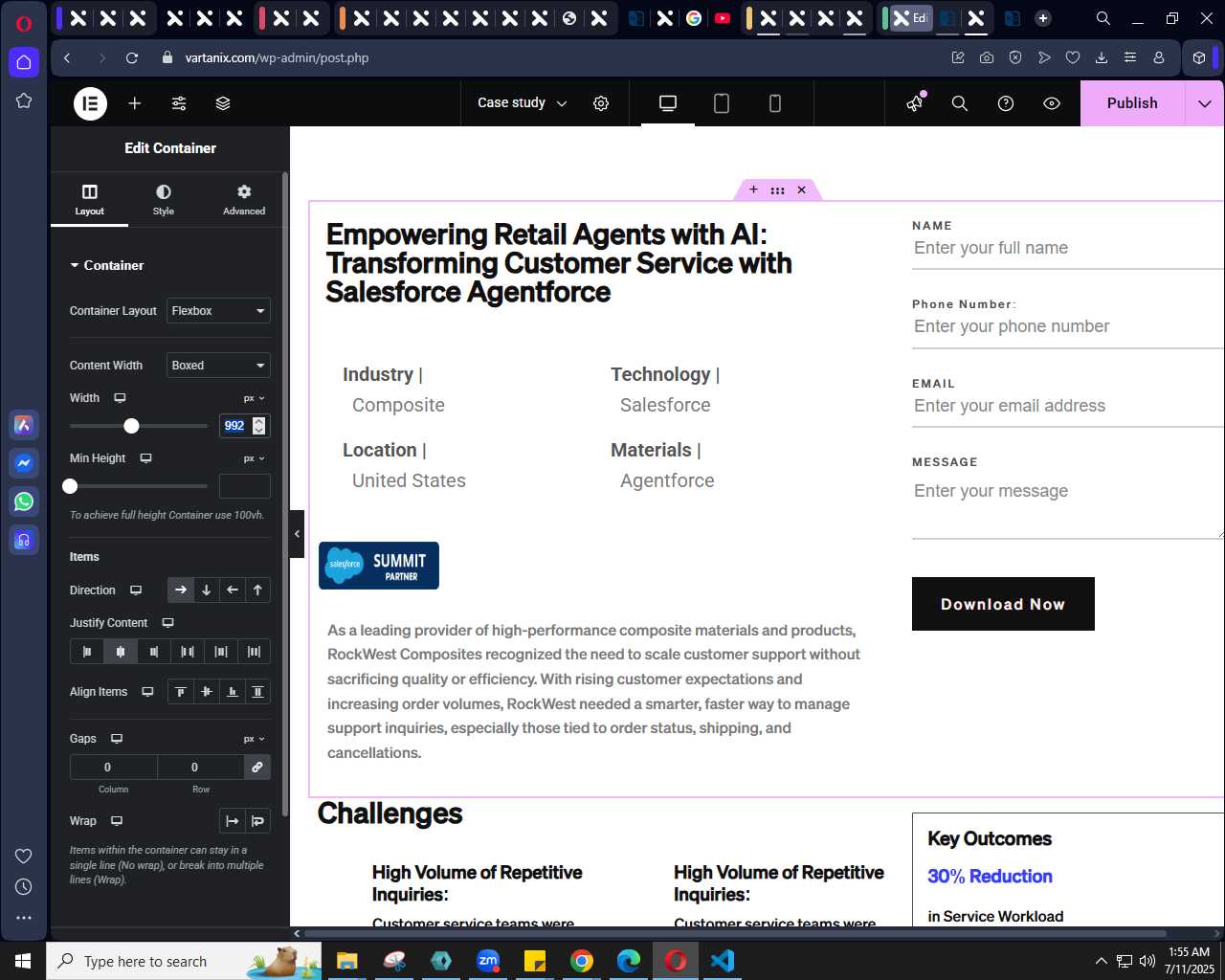Screen dimensions: 1225x980
Task: Change Min Height unit px dropdown
Action: coord(255,458)
